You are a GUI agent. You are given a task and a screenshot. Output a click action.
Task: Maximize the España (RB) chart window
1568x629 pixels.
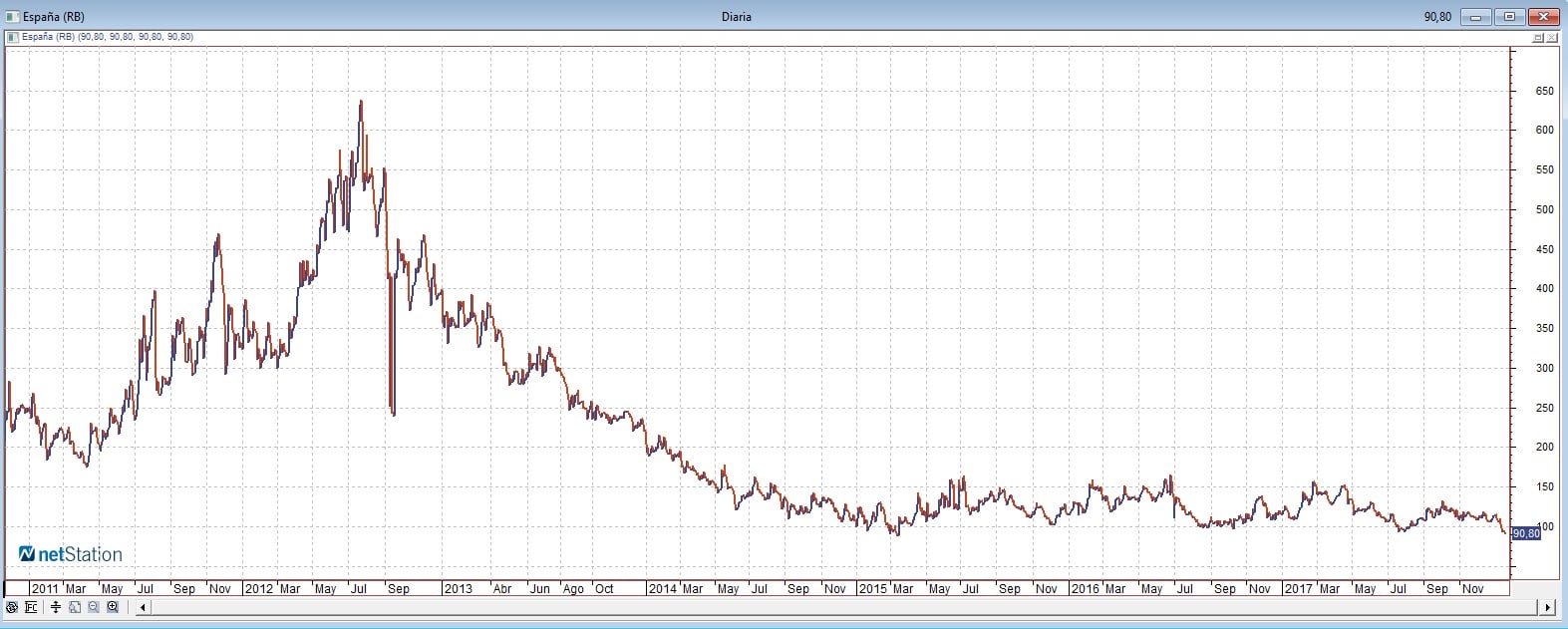(x=1509, y=16)
